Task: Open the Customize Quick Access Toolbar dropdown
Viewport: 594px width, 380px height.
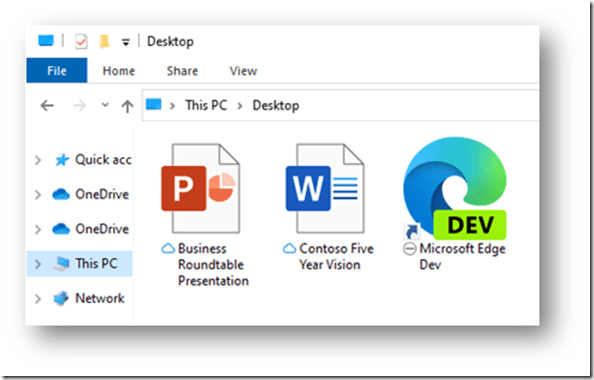Action: point(126,42)
